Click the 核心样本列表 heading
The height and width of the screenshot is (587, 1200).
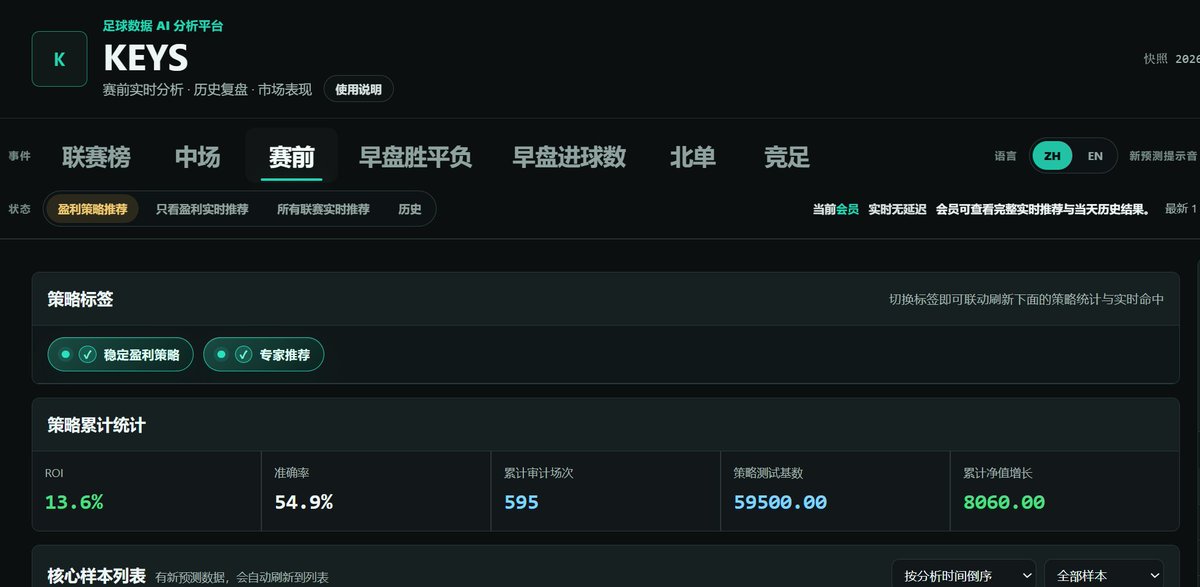click(x=96, y=576)
